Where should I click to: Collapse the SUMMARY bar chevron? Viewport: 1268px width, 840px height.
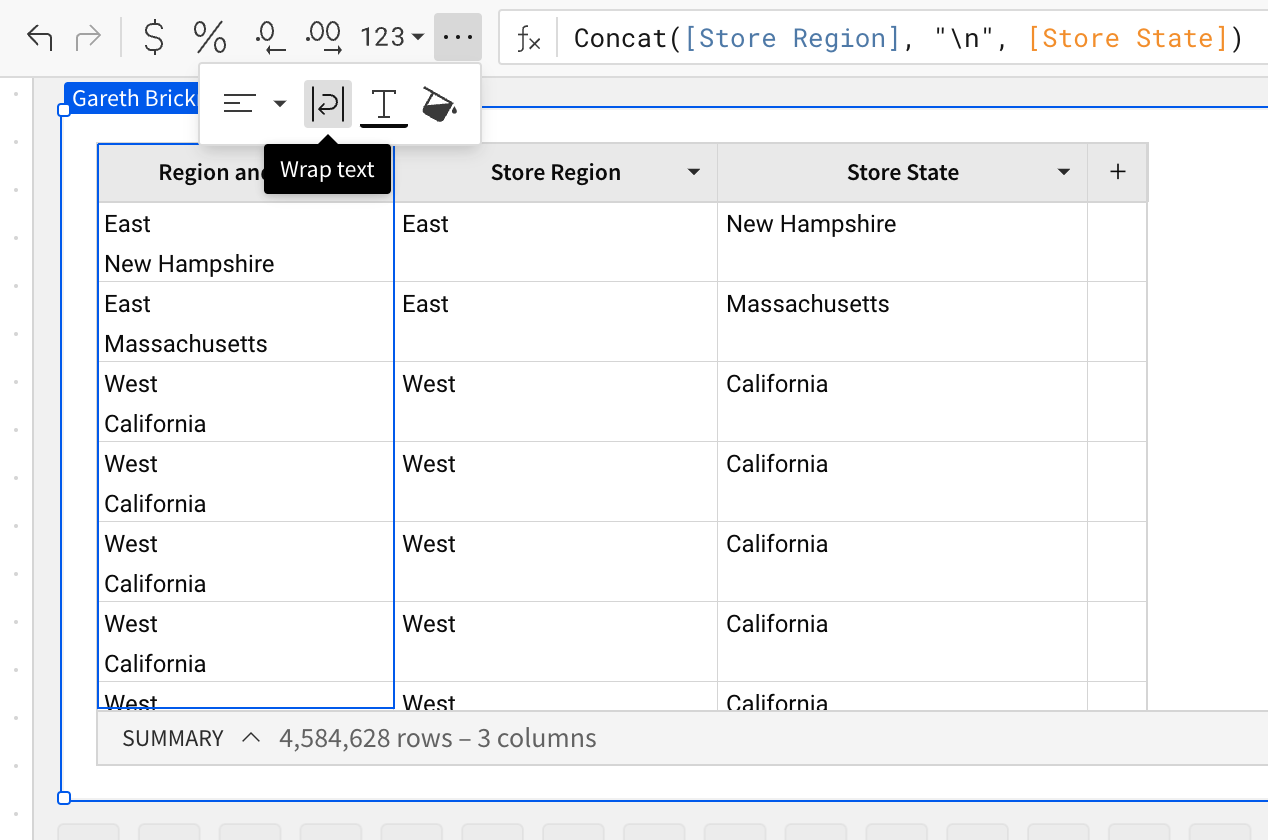[x=251, y=738]
